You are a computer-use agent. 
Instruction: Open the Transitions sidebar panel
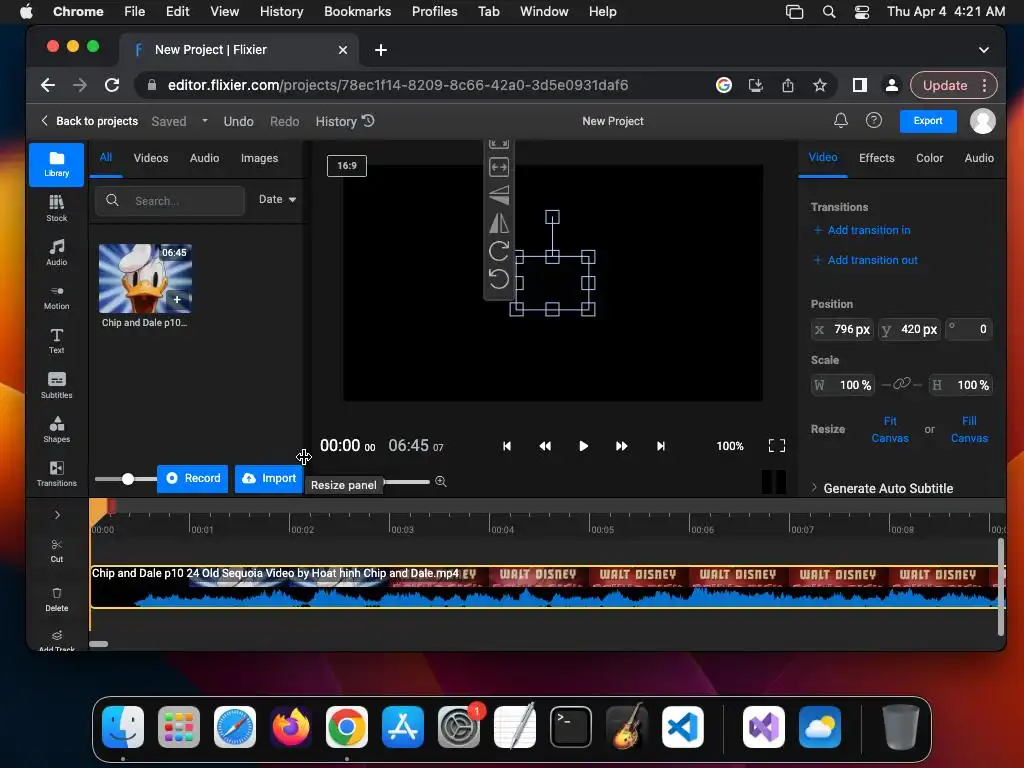tap(56, 473)
